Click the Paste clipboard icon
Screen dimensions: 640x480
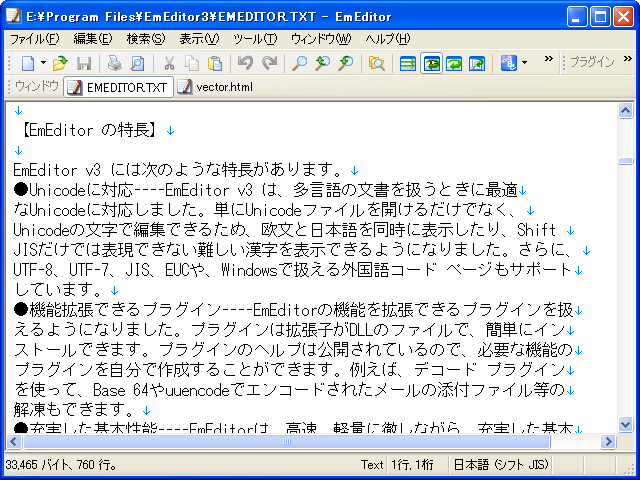(215, 63)
